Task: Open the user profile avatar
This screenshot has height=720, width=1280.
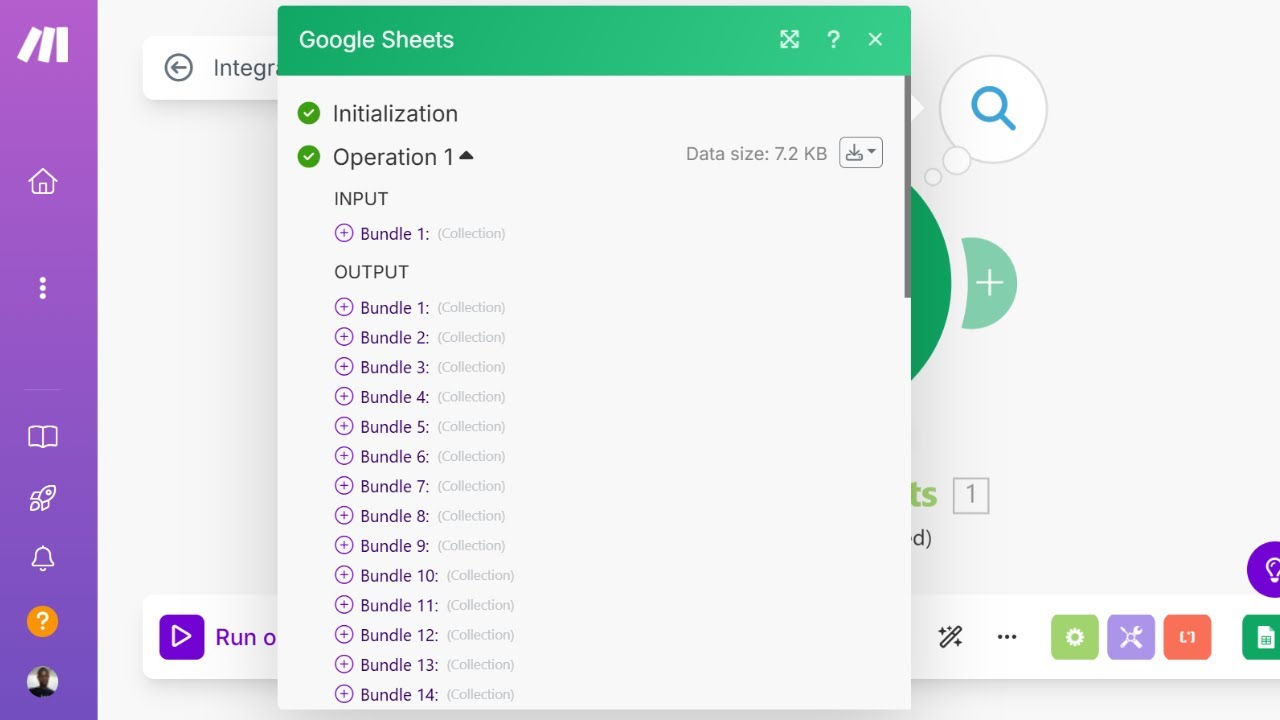Action: pos(42,682)
